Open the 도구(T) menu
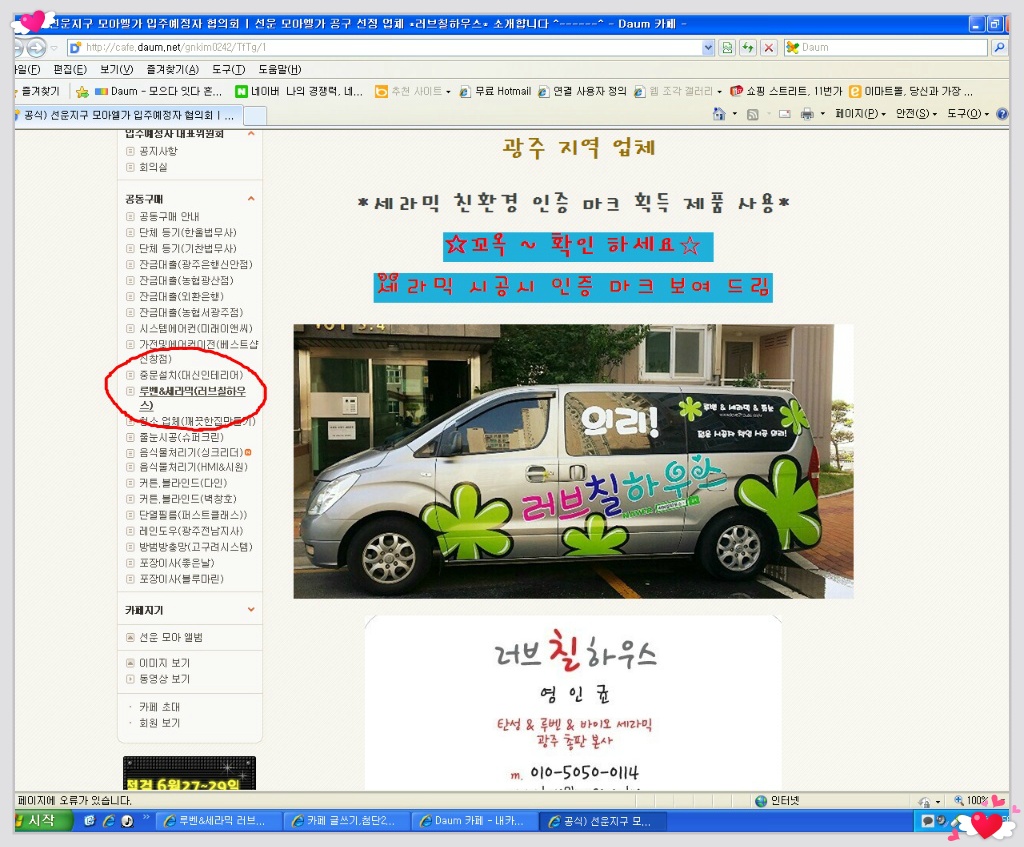The image size is (1024, 847). 228,69
